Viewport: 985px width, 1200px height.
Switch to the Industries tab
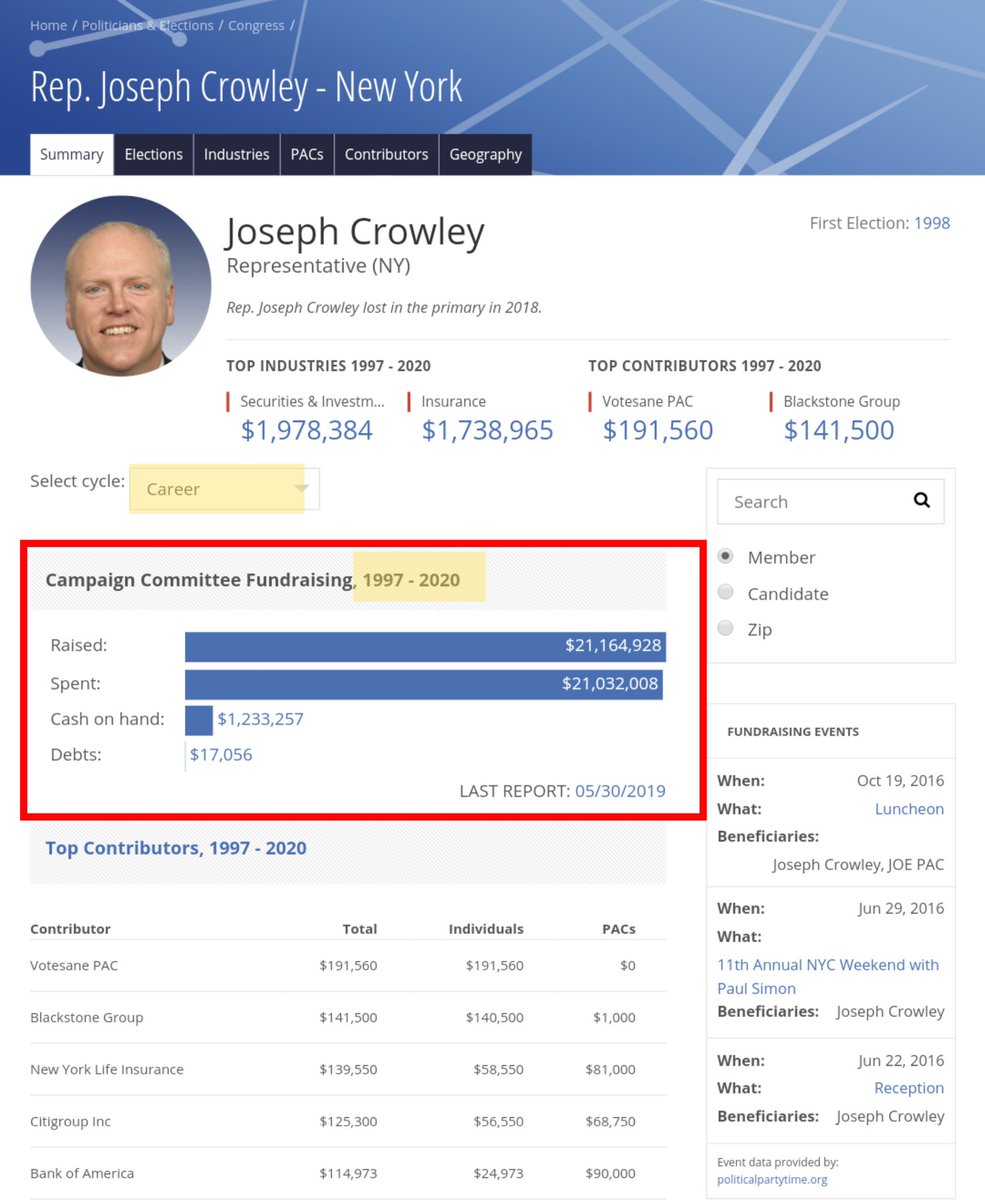[x=236, y=154]
